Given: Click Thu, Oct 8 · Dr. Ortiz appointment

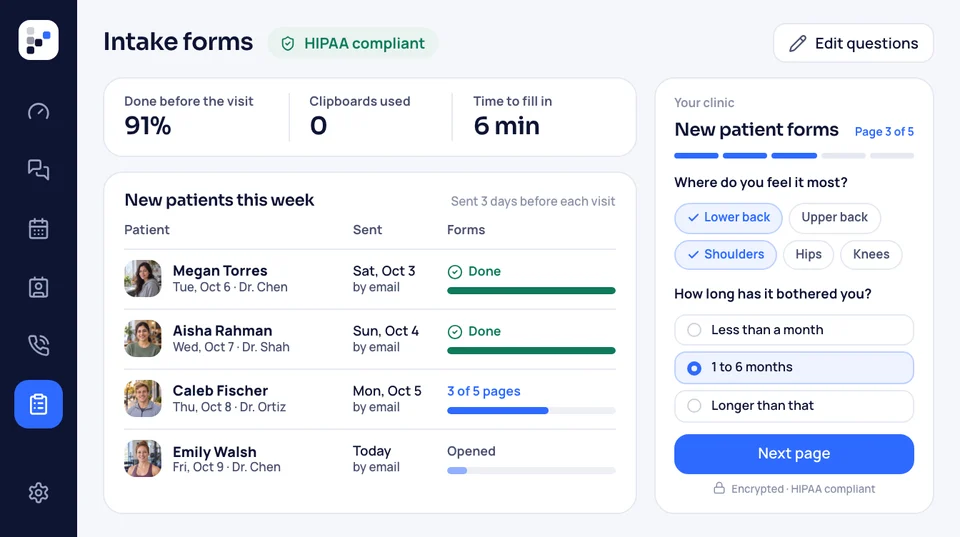Looking at the screenshot, I should click(x=229, y=407).
